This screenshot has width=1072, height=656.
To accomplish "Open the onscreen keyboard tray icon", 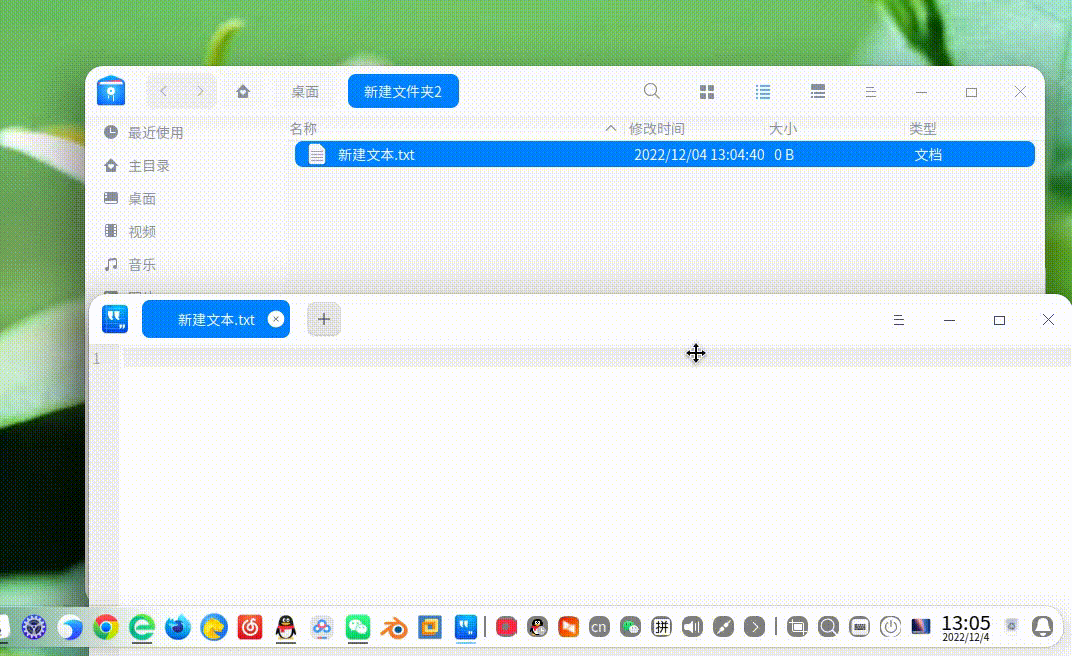I will pos(859,627).
